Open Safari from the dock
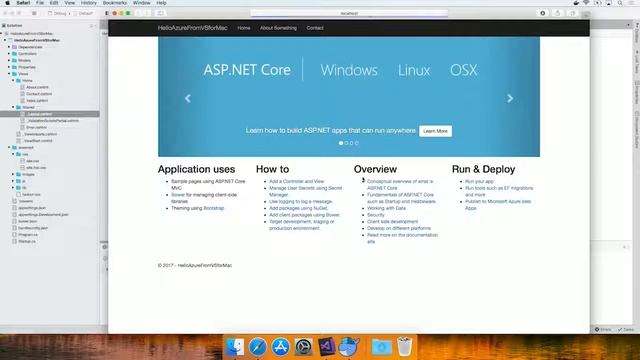This screenshot has width=640, height=360. click(258, 347)
